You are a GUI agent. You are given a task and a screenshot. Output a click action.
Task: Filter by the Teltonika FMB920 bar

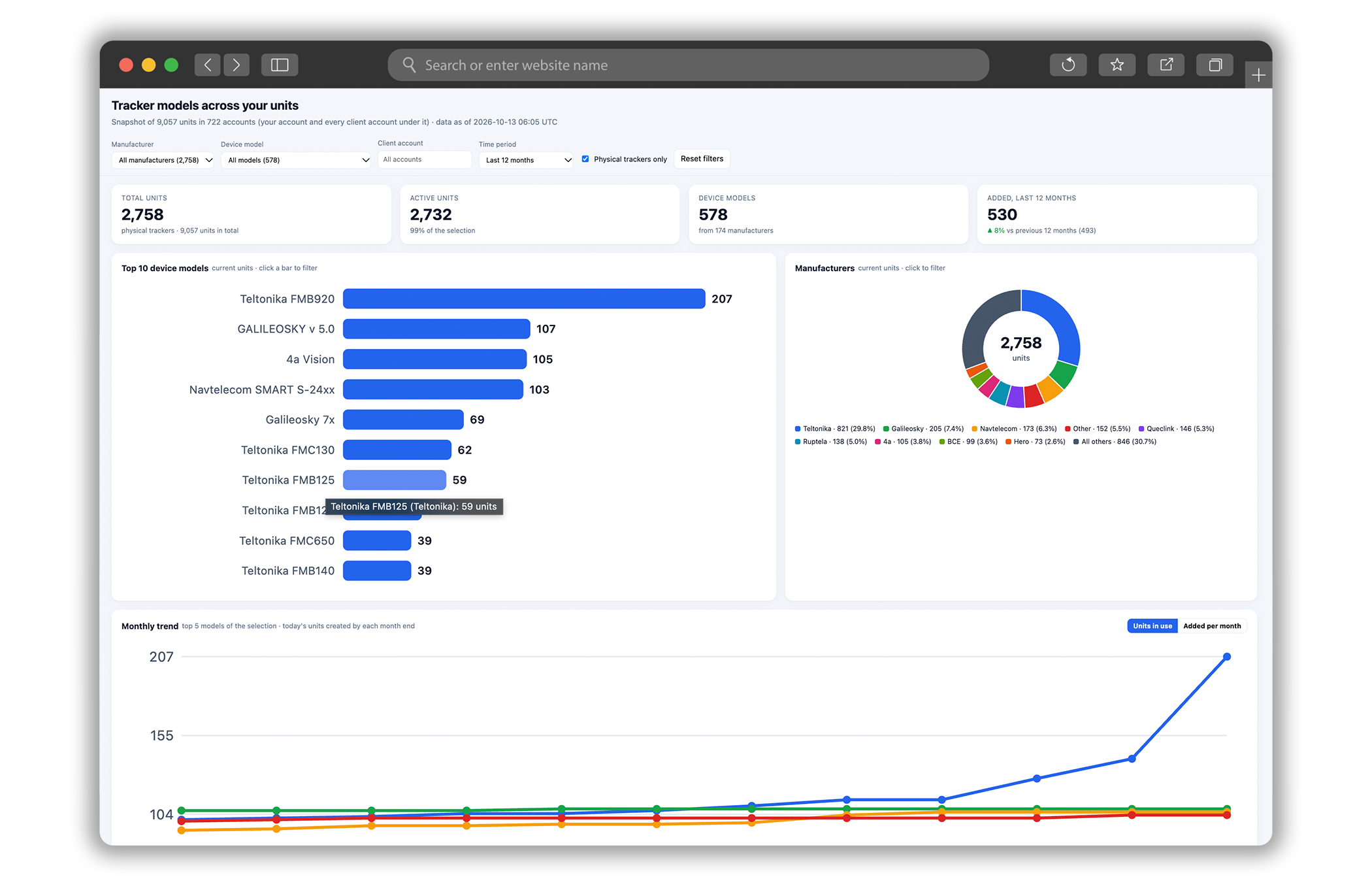click(x=524, y=299)
